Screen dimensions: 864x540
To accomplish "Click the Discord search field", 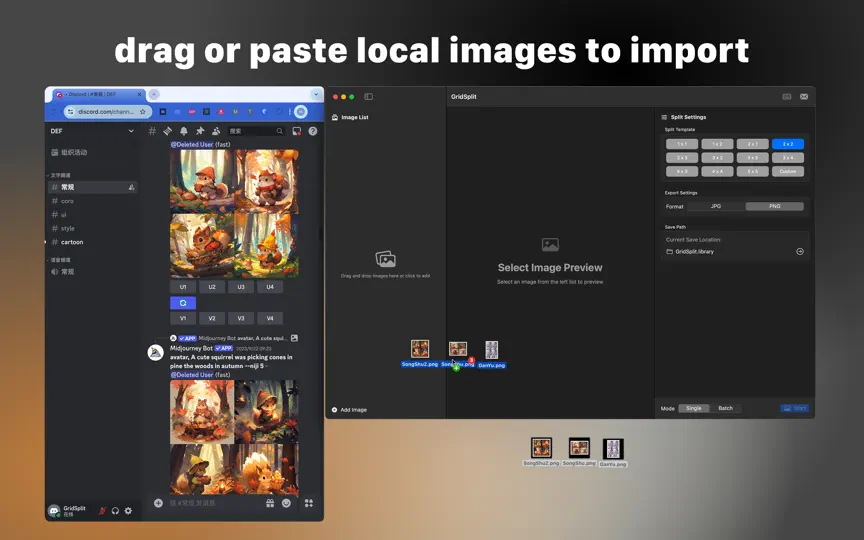I will [256, 131].
